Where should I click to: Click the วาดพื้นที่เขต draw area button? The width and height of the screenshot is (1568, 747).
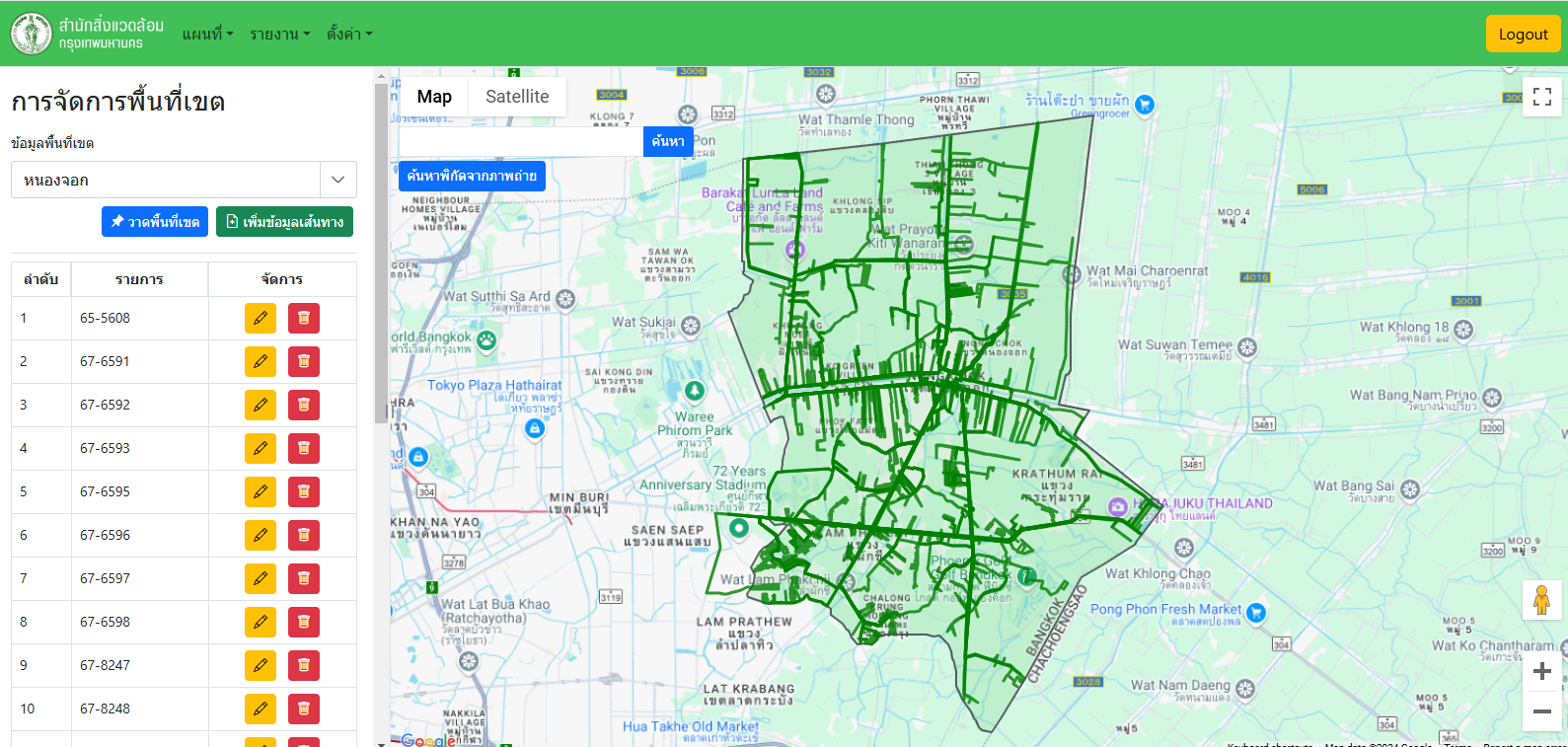point(155,222)
